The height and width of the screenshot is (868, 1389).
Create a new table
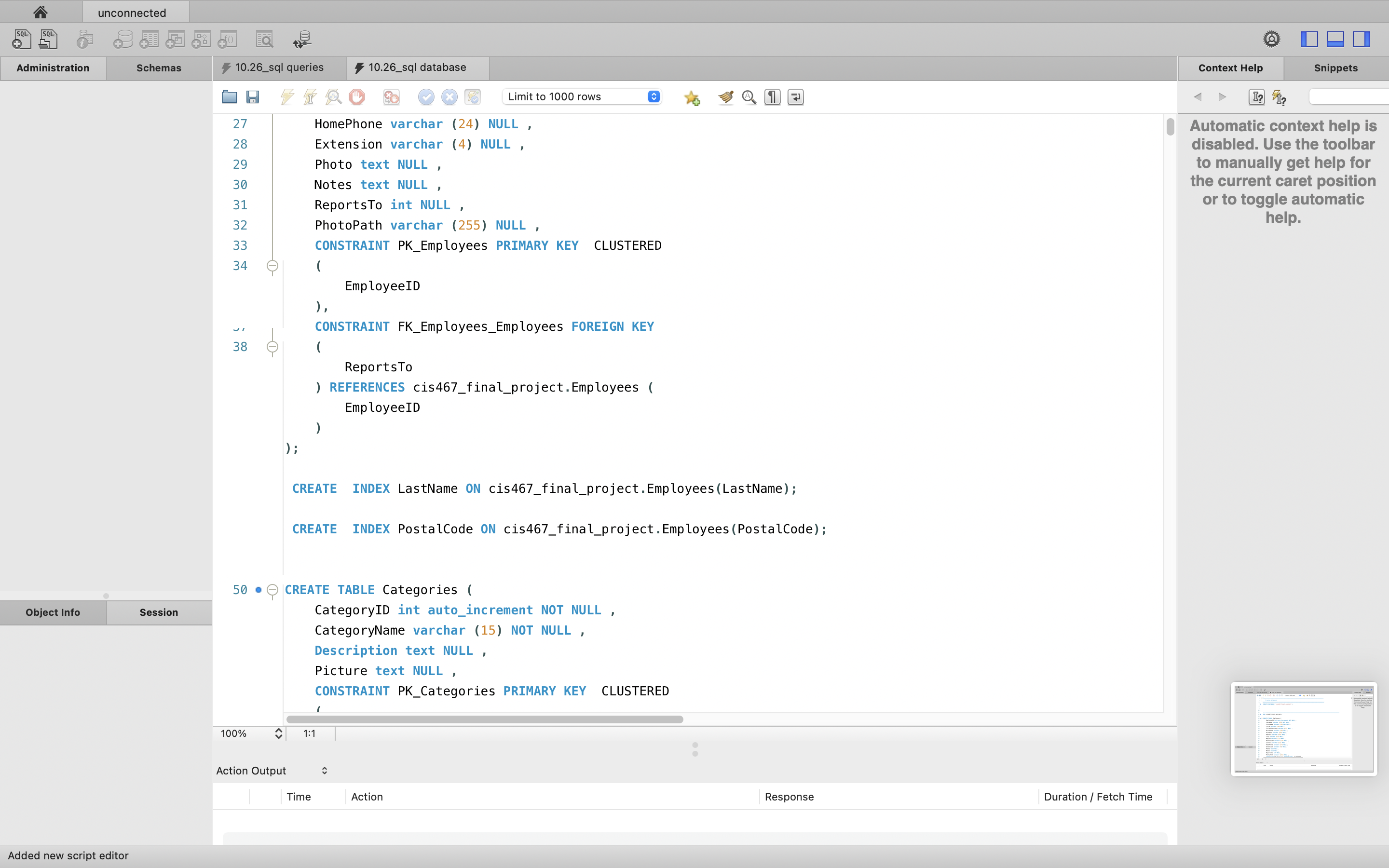point(149,39)
